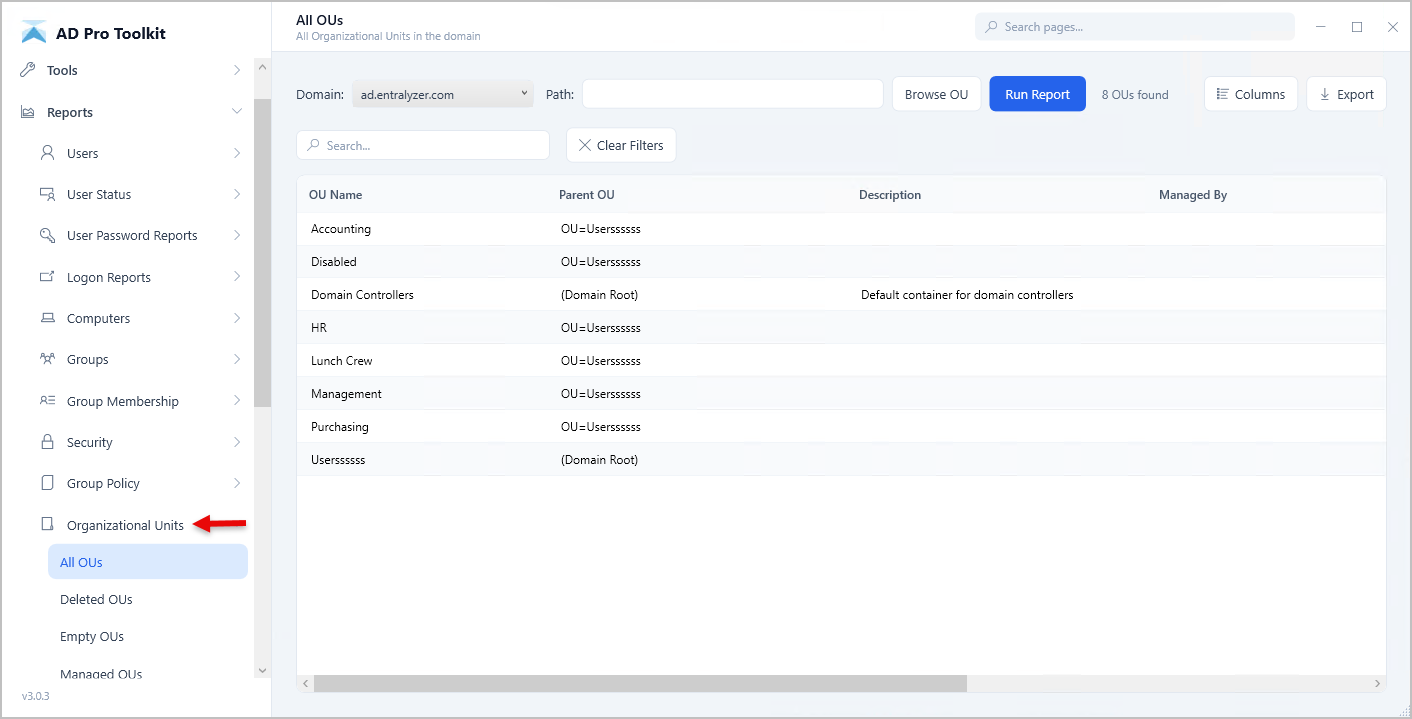The image size is (1412, 719).
Task: Expand the Logon Reports chevron
Action: 237,277
